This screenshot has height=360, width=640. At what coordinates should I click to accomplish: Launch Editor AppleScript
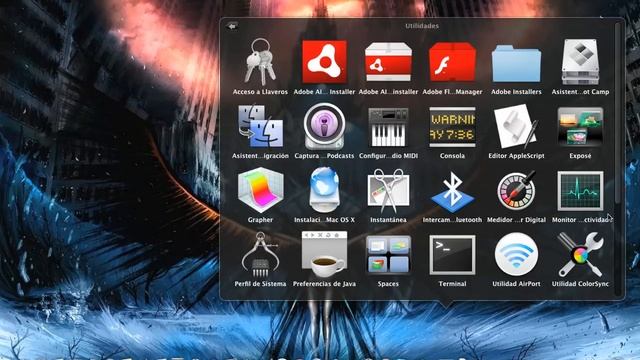(516, 126)
